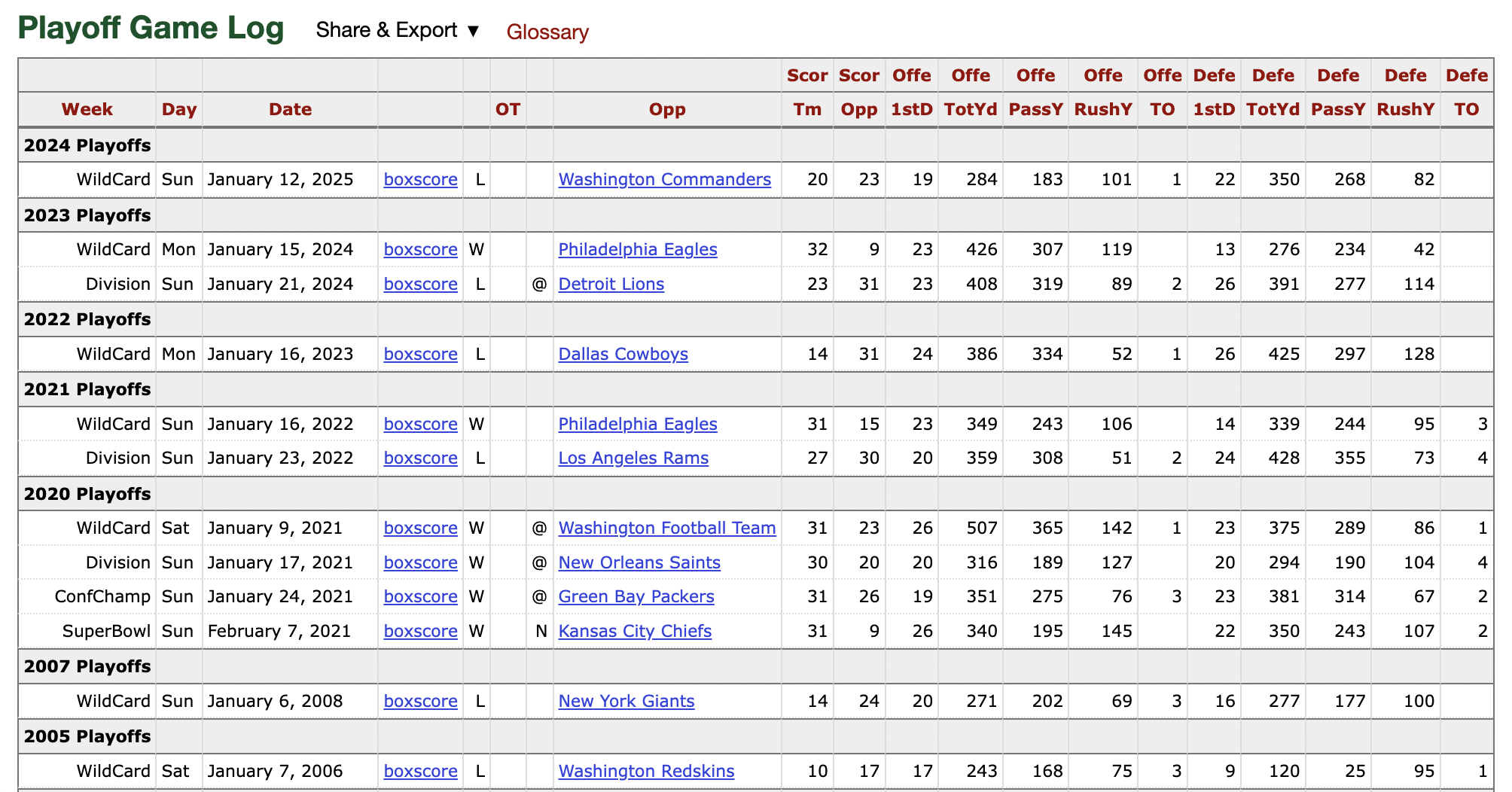This screenshot has height=792, width=1512.
Task: Open boxscore for January 16, 2023 game
Action: click(x=420, y=354)
